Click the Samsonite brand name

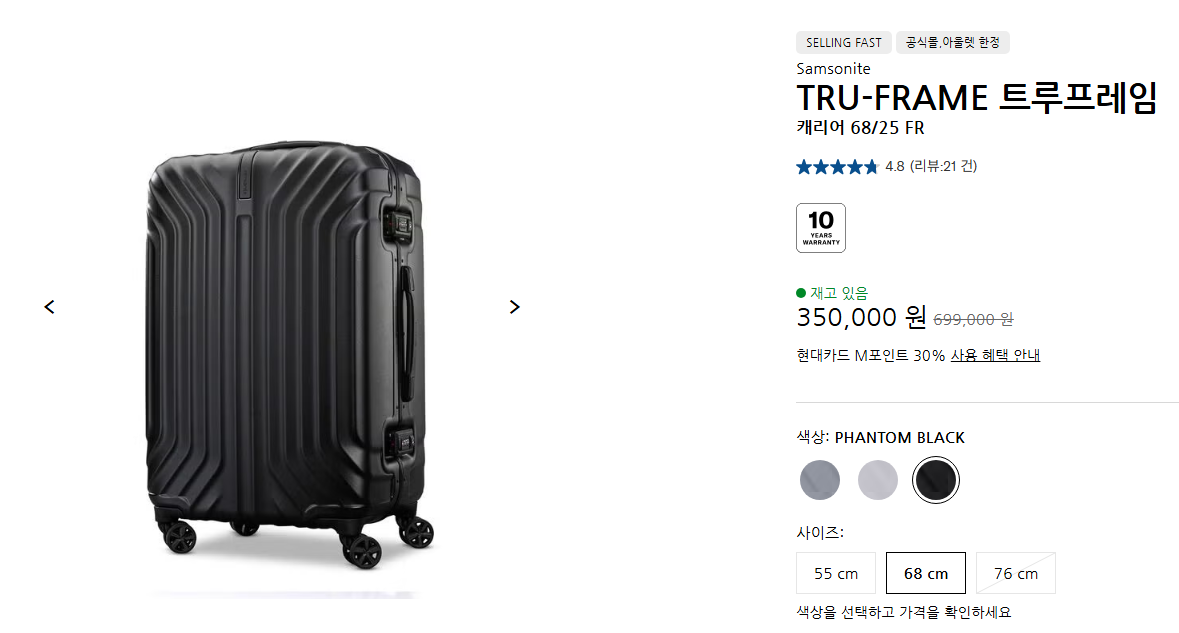[x=833, y=68]
